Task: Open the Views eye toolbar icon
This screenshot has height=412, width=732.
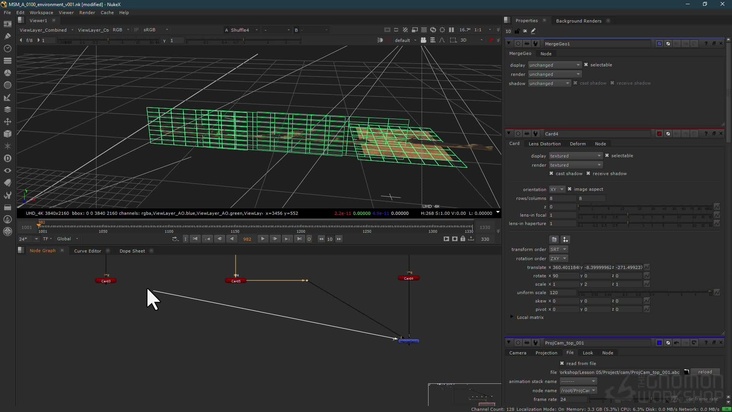Action: point(7,171)
